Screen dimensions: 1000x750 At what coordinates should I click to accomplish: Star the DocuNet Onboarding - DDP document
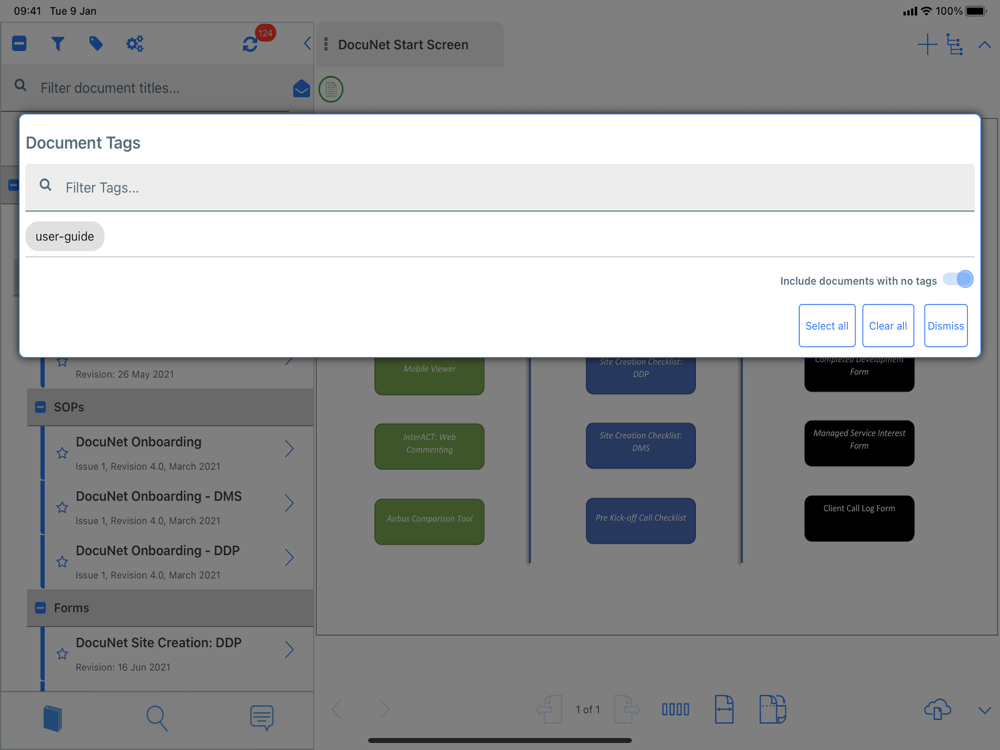62,562
